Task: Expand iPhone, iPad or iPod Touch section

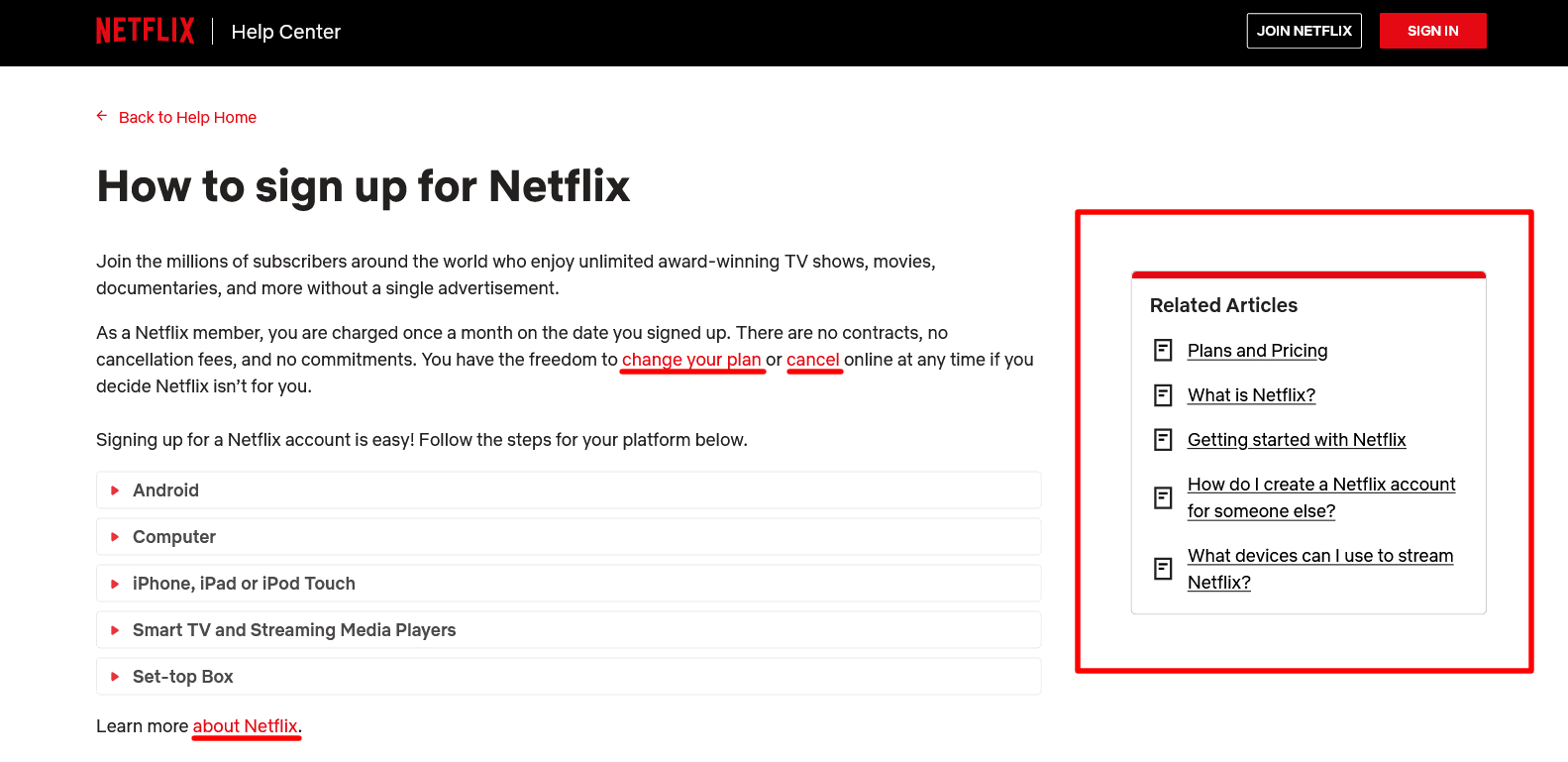Action: coord(244,584)
